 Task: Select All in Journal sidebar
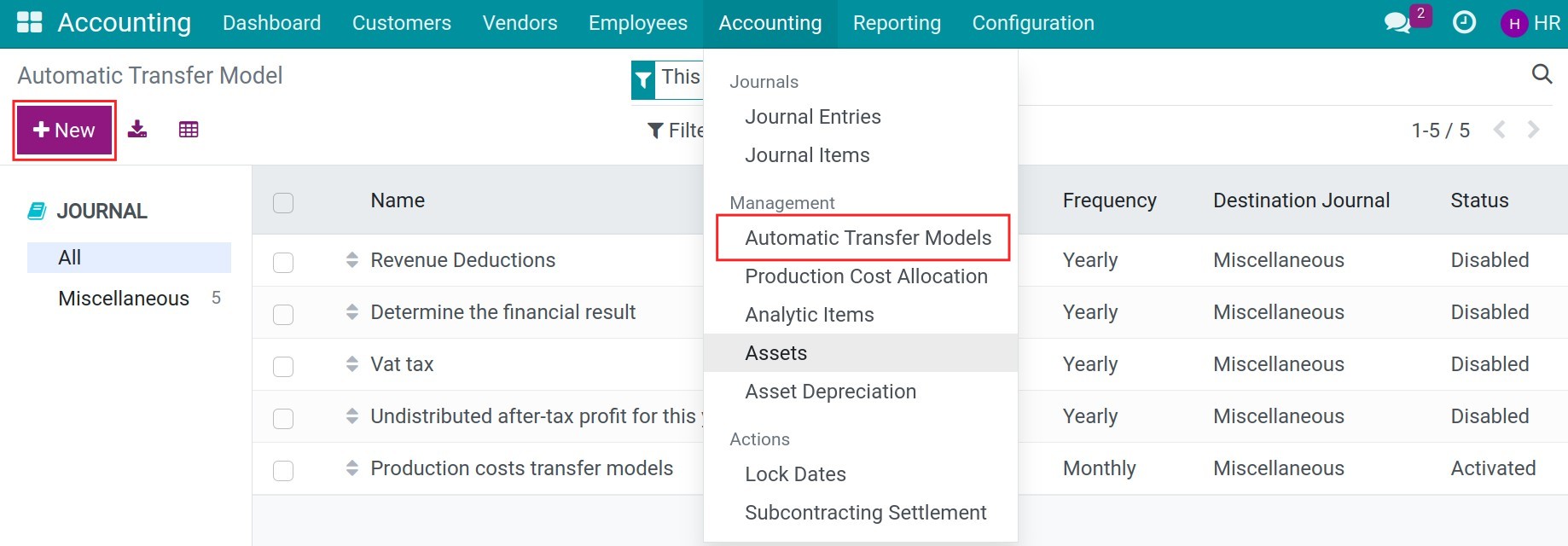129,258
